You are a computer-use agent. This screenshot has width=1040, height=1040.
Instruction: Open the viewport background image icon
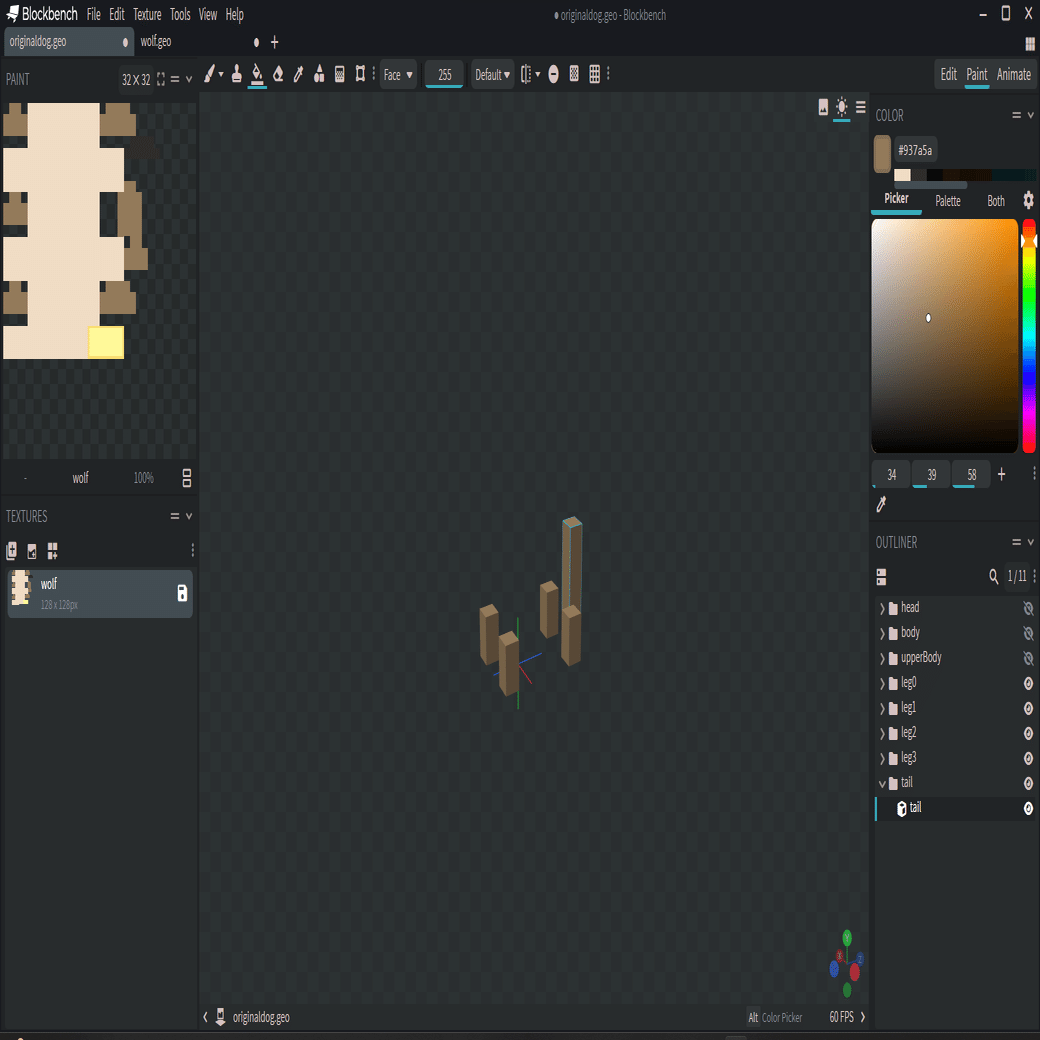pos(823,107)
